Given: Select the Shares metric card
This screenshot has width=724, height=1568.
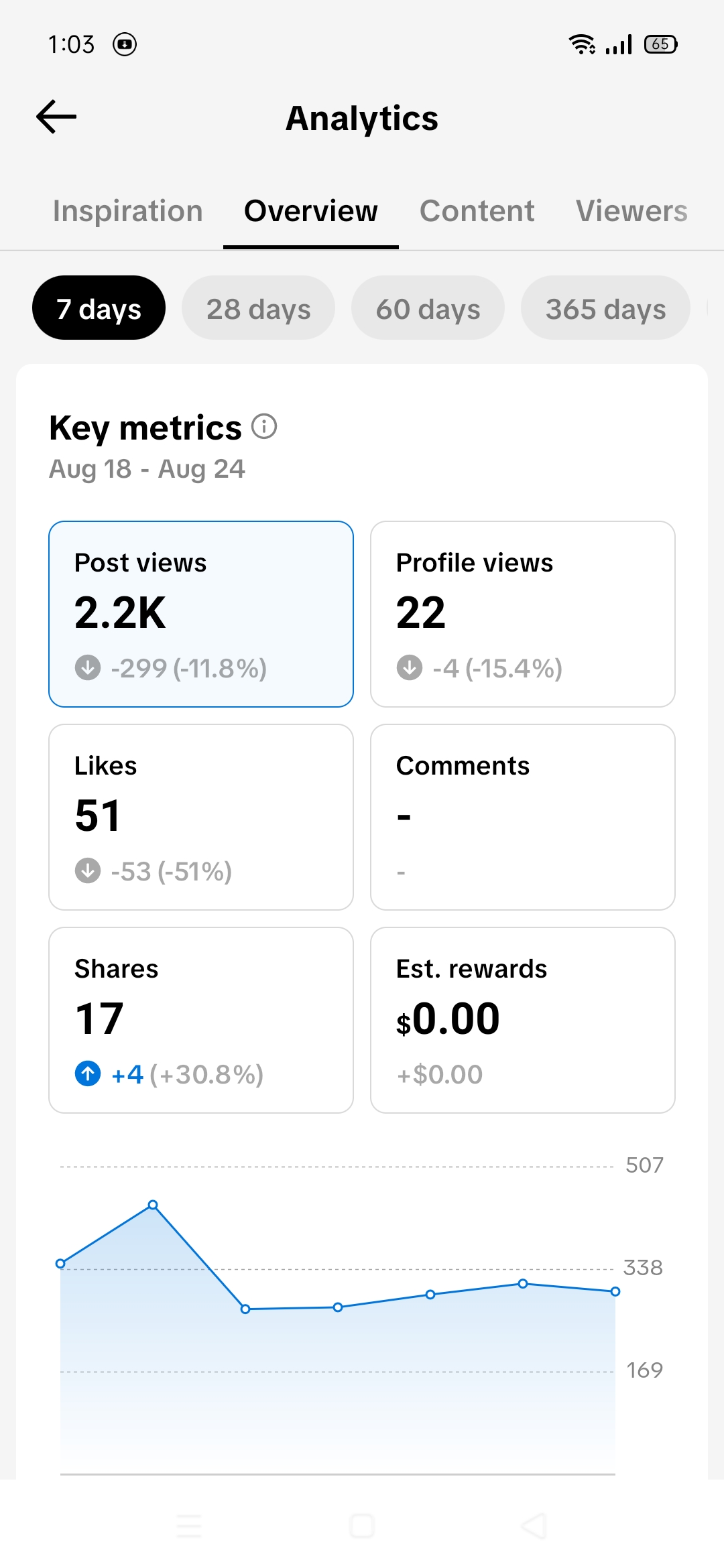Looking at the screenshot, I should pos(201,1020).
